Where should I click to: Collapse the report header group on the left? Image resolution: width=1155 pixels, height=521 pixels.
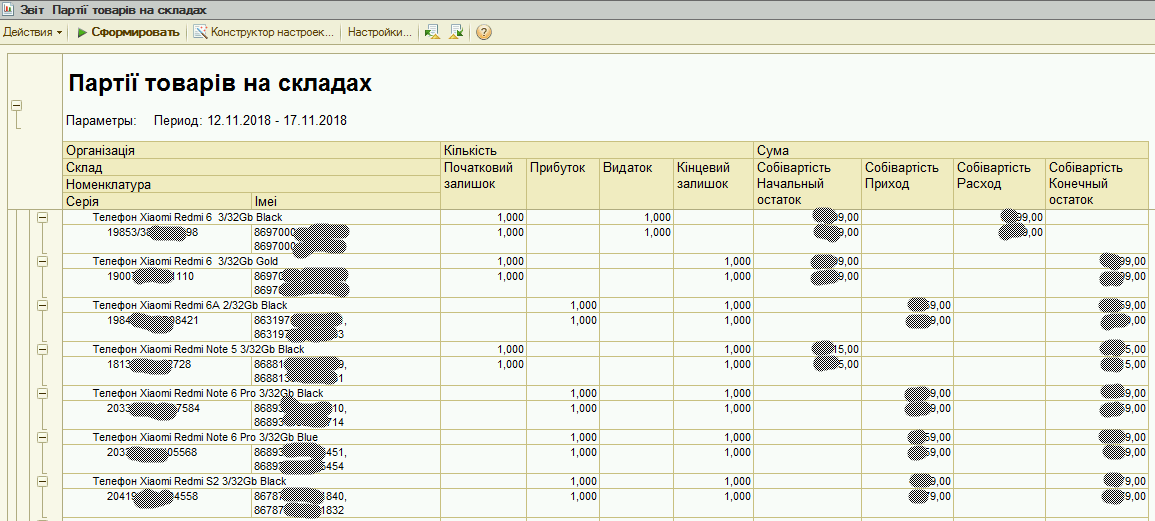point(16,106)
